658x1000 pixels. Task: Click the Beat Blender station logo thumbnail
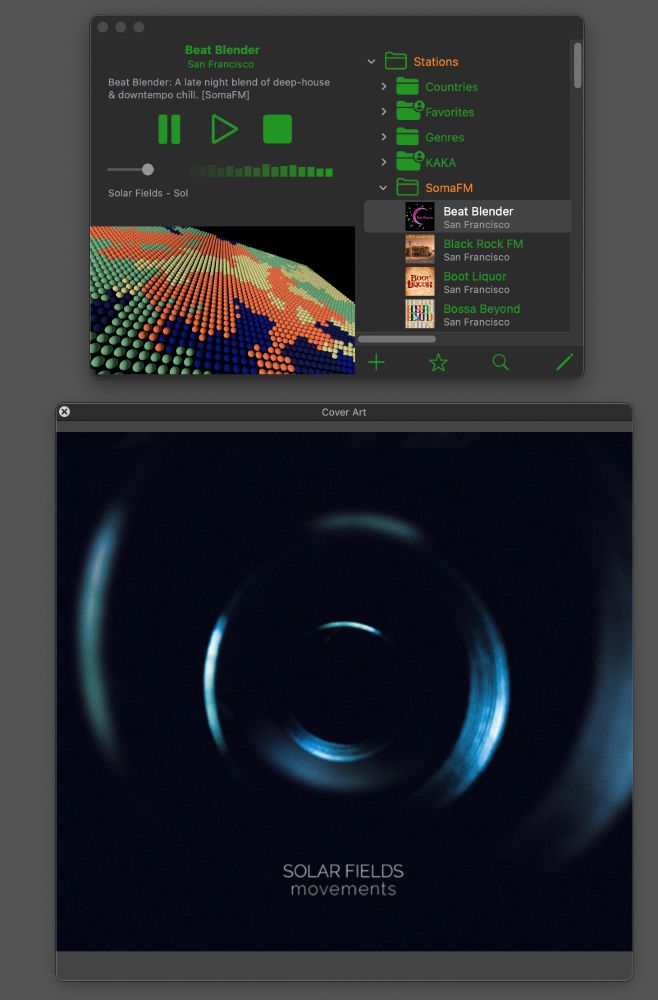tap(420, 217)
